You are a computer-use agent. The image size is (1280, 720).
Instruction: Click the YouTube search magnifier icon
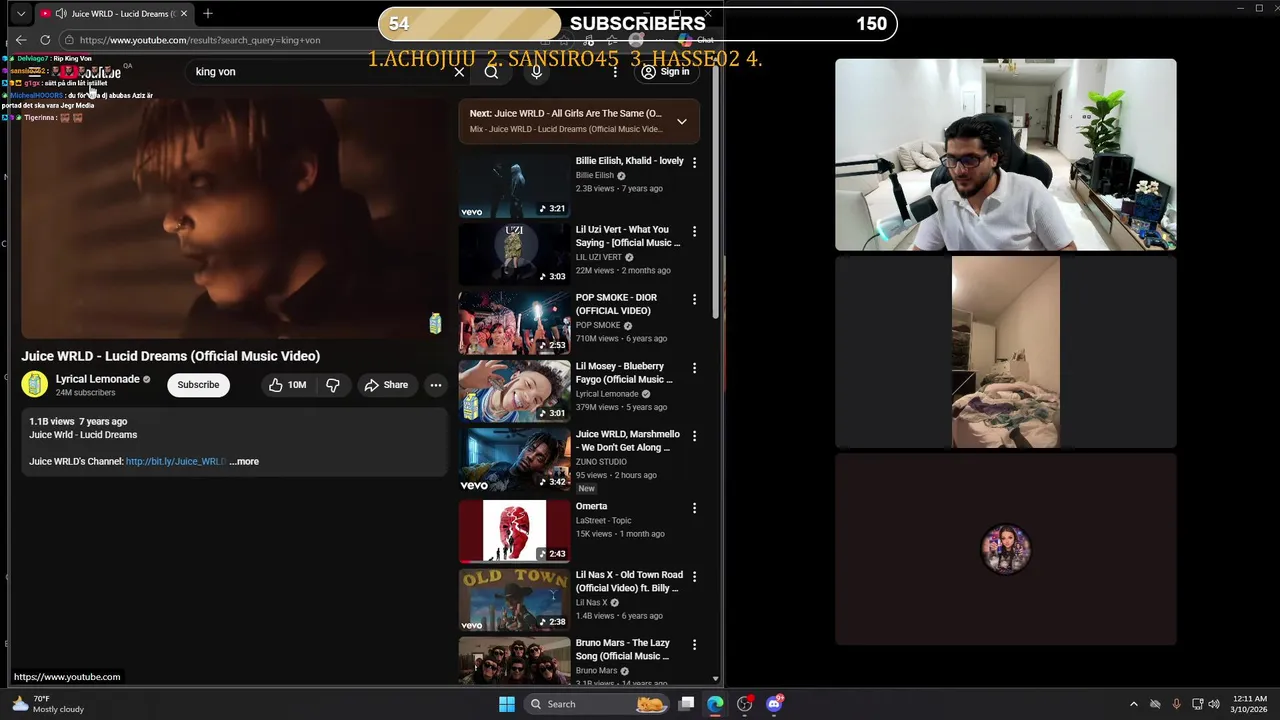491,72
